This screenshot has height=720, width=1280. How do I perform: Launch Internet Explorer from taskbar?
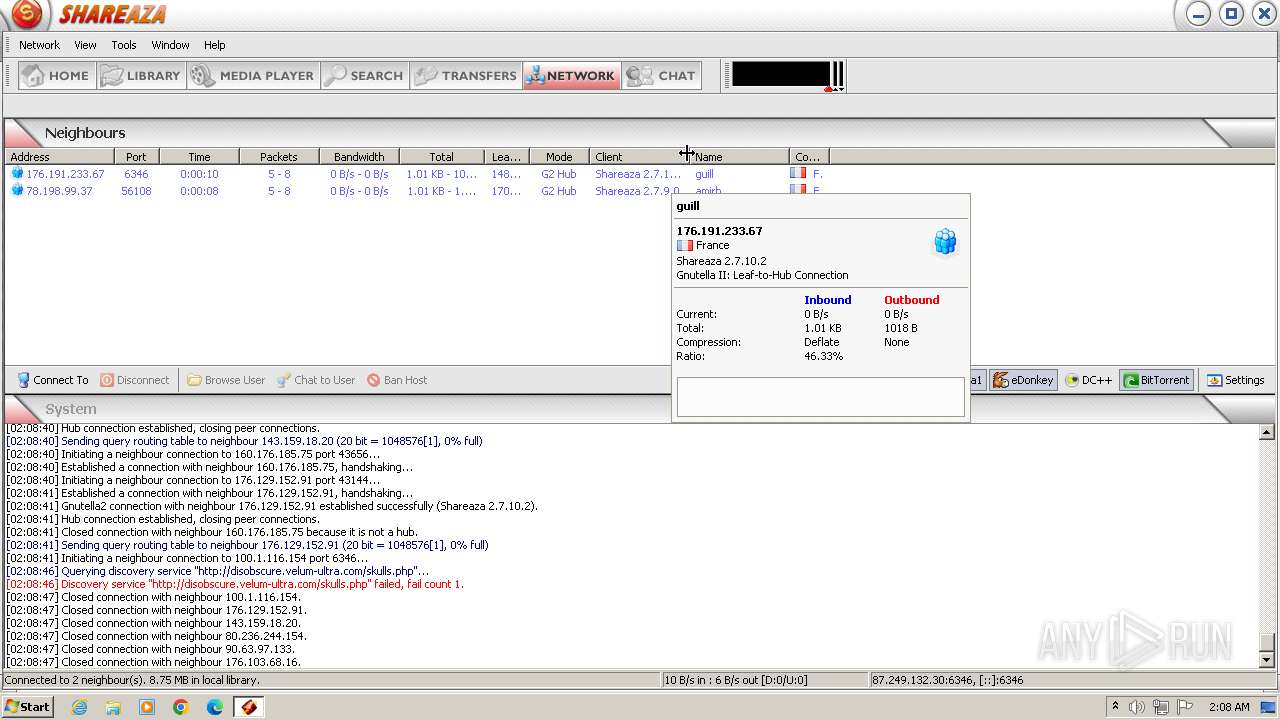79,707
